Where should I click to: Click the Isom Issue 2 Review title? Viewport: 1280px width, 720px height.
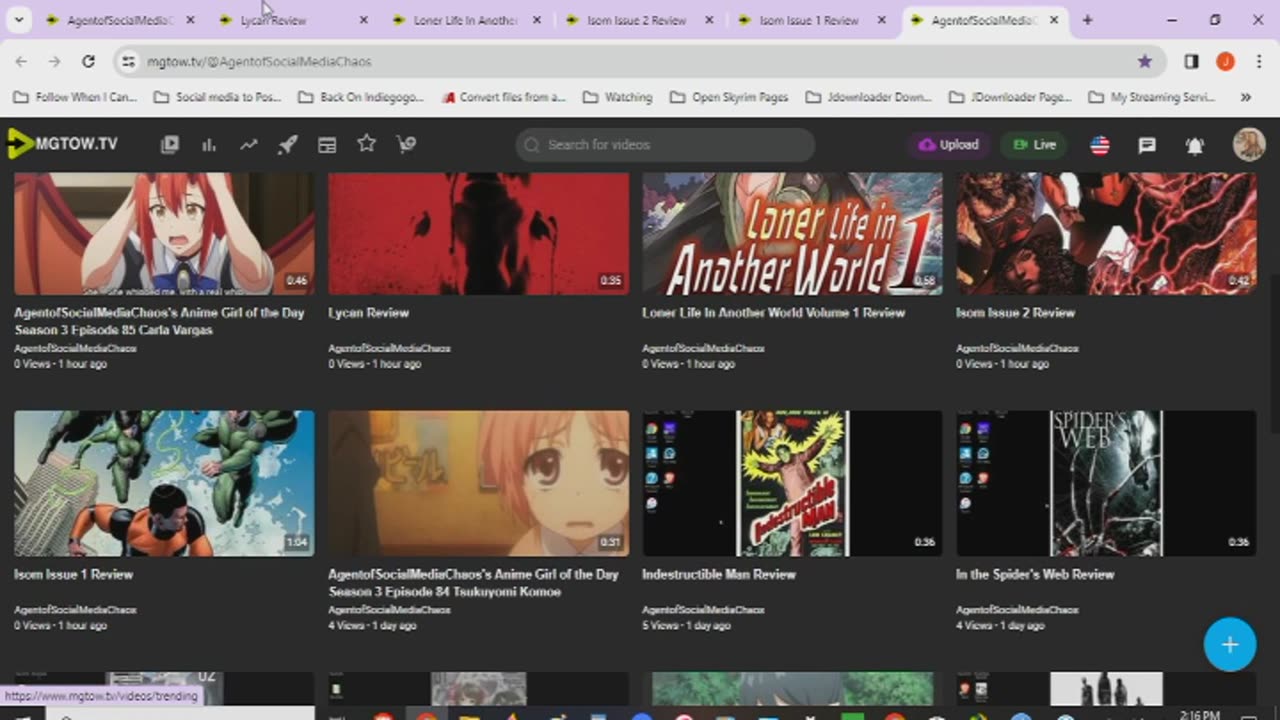pos(1015,313)
